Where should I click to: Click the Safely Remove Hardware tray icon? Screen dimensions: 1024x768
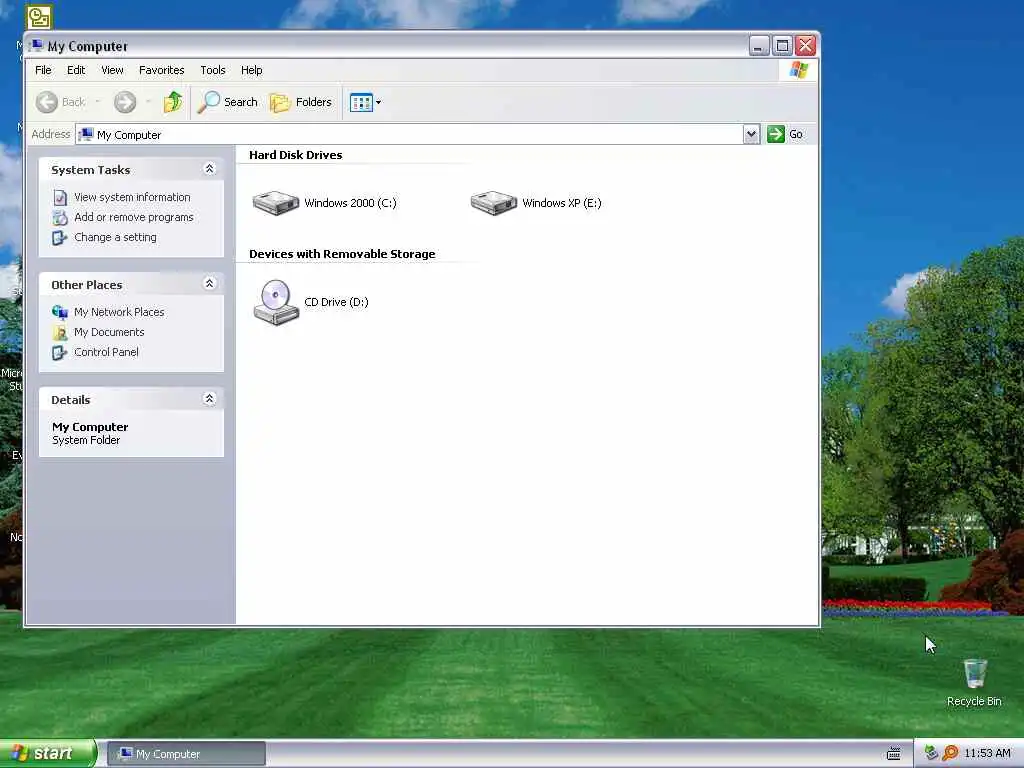pyautogui.click(x=931, y=753)
